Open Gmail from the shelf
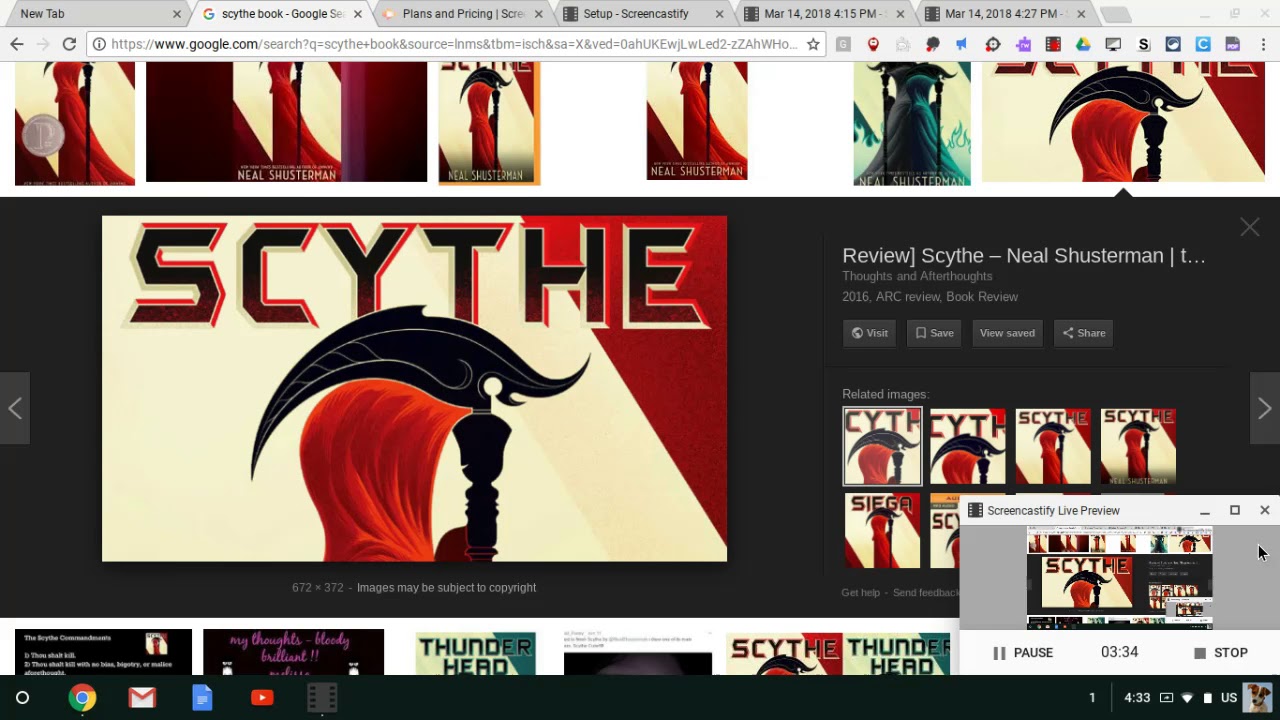 142,697
